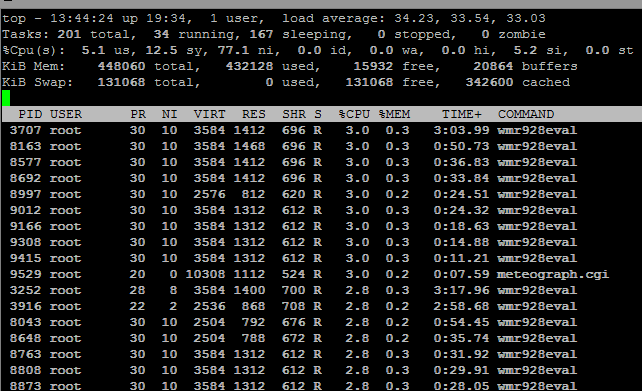This screenshot has height=391, width=642.
Task: Click the COMMAND column header
Action: [526, 114]
